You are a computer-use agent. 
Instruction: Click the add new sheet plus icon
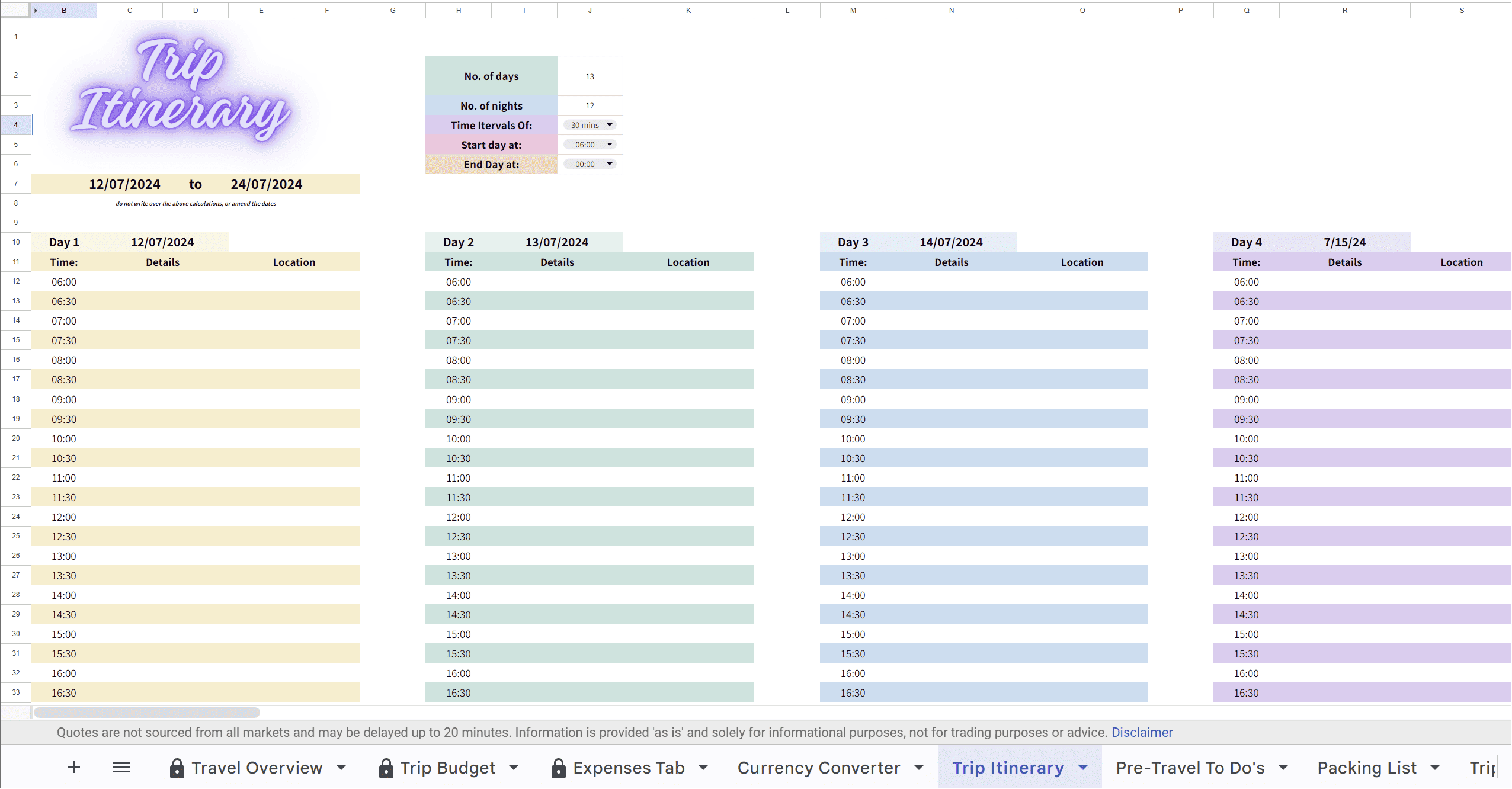click(x=73, y=768)
